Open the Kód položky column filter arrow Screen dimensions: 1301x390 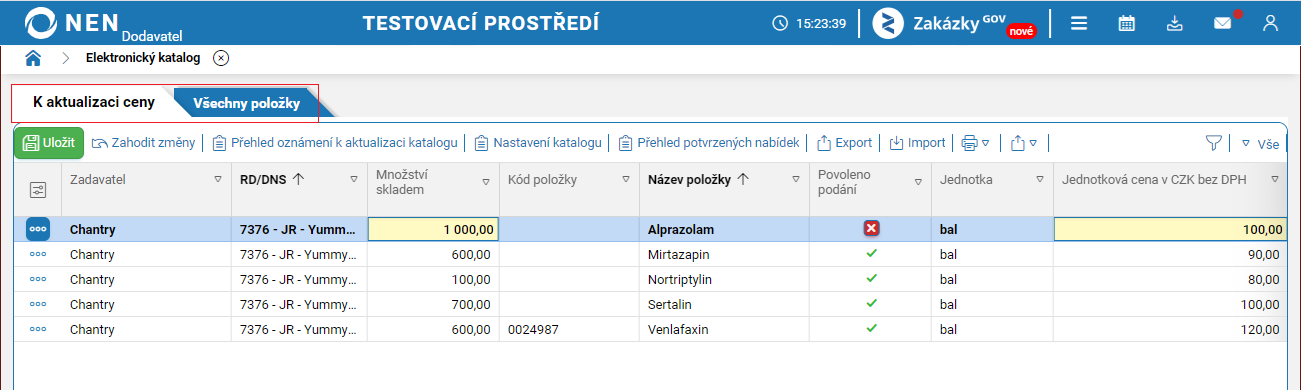(626, 180)
